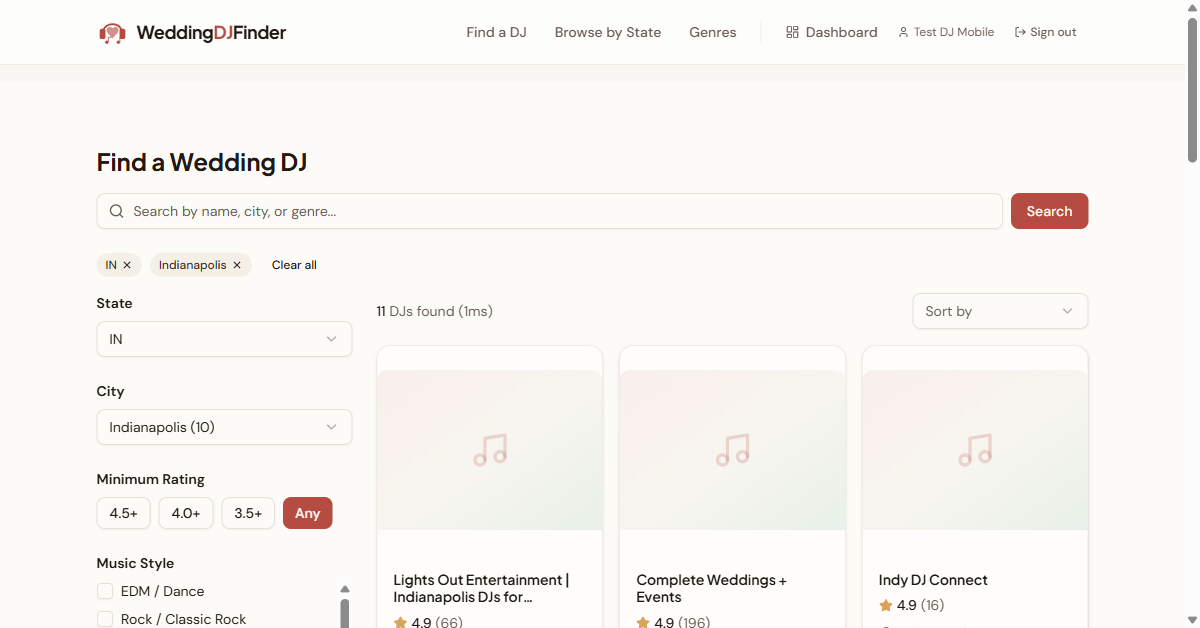This screenshot has height=628, width=1200.
Task: Enable the EDM / Dance checkbox
Action: tap(105, 591)
